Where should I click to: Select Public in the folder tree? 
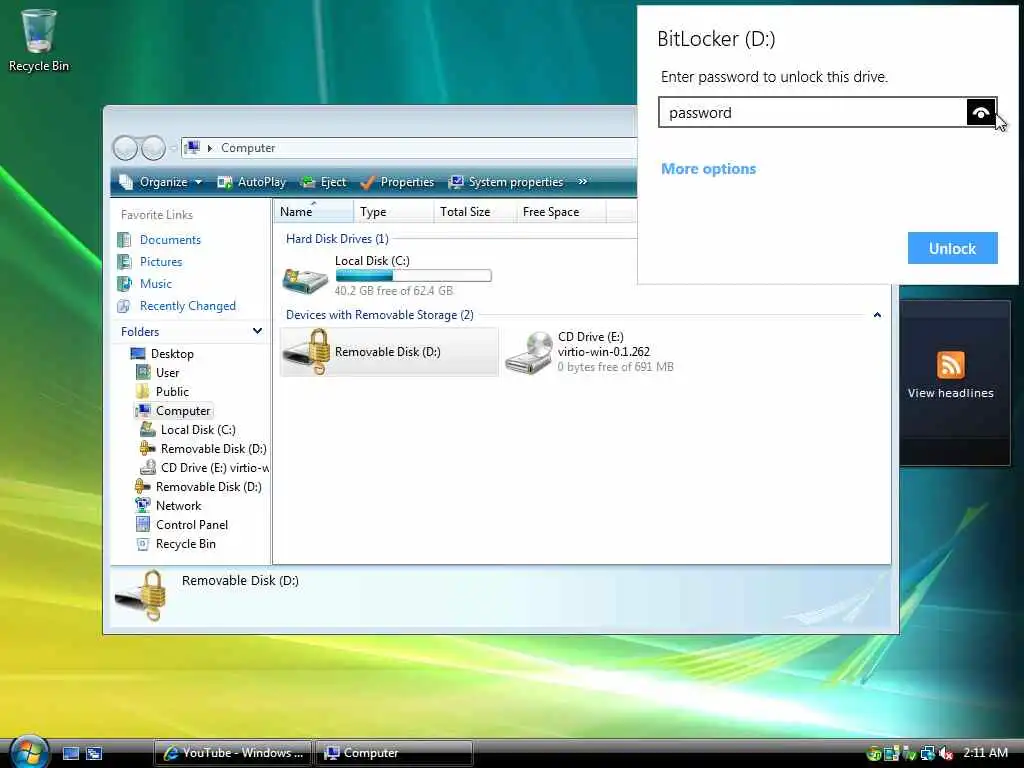click(172, 392)
